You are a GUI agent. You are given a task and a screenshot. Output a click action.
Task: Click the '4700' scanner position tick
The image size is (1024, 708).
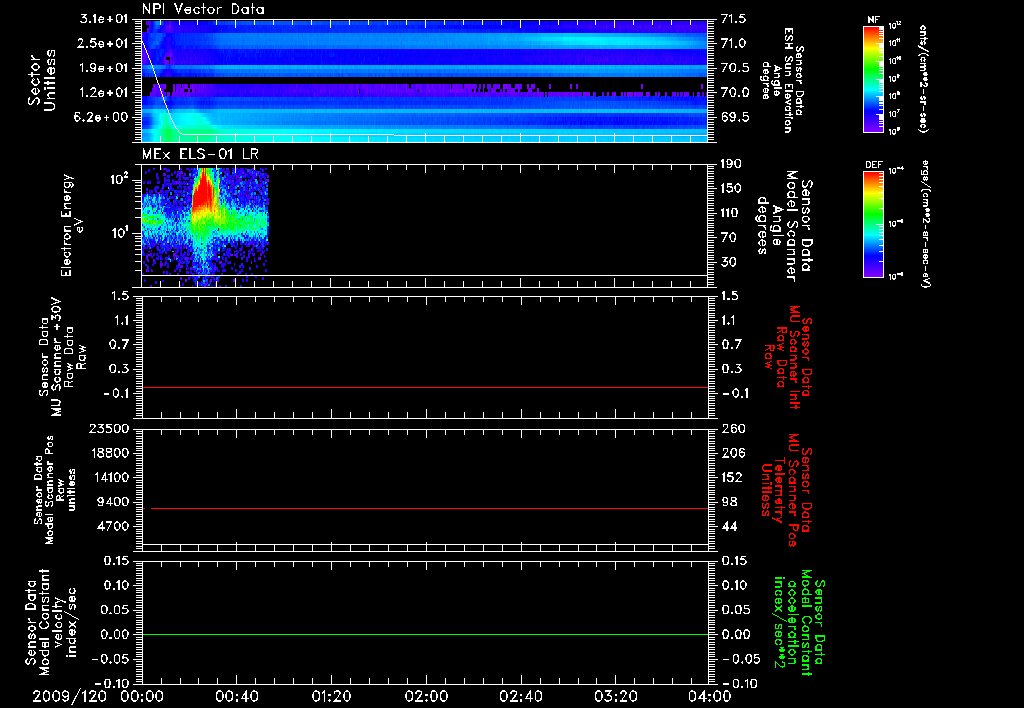112,526
